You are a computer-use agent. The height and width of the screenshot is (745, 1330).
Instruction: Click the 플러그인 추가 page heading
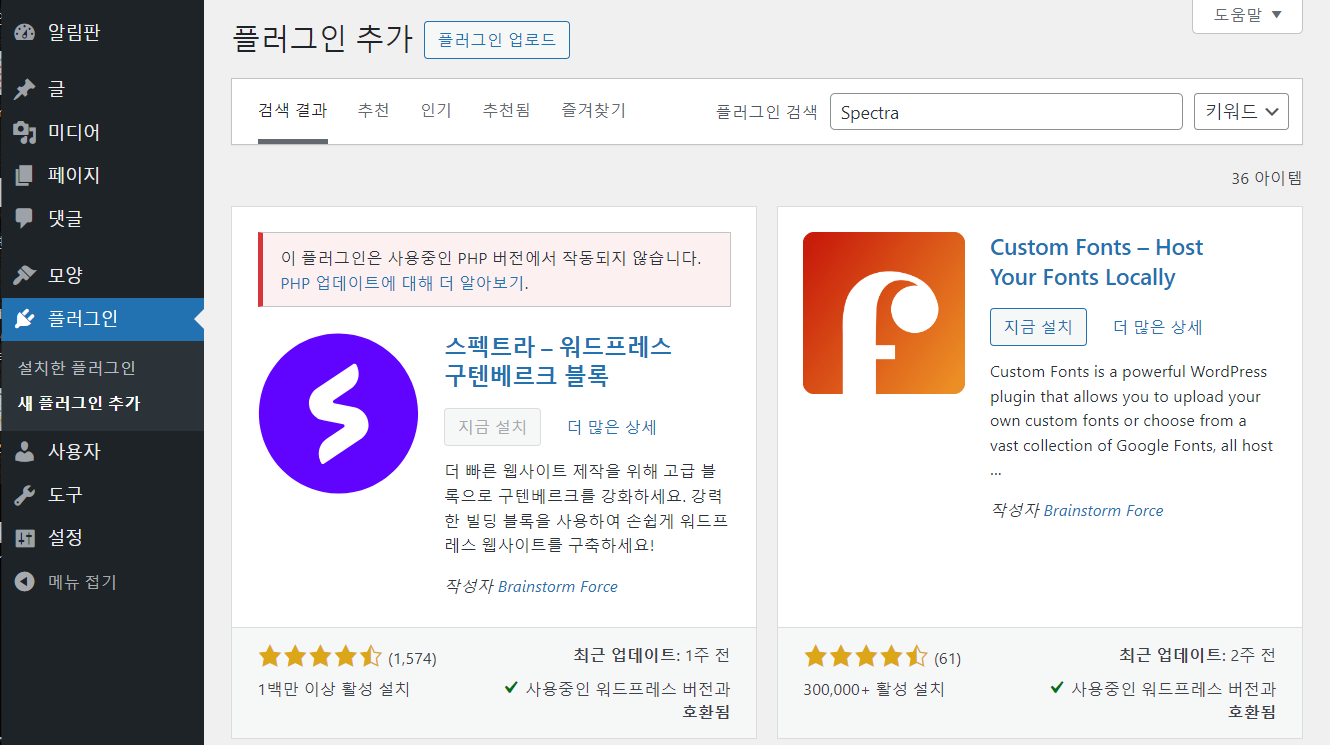(x=322, y=39)
